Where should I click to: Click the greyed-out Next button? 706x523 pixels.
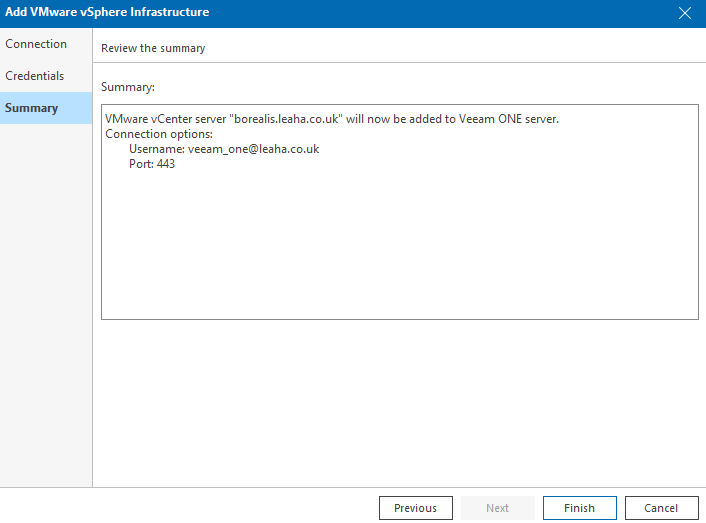click(498, 508)
